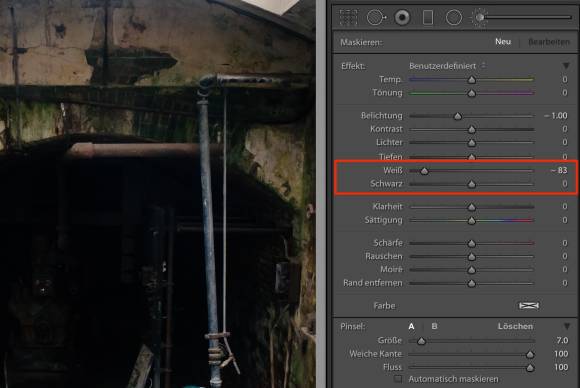Collapse the Effekt sliders with triangle

[x=566, y=66]
